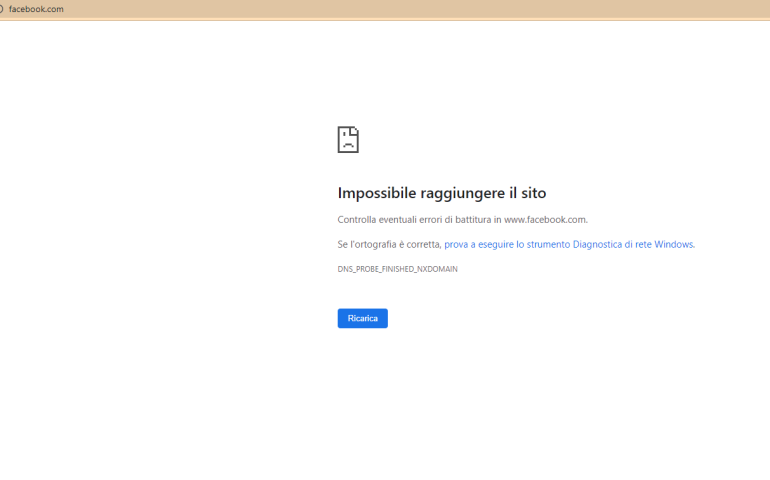
Task: Click the word Windows in the link
Action: click(673, 244)
